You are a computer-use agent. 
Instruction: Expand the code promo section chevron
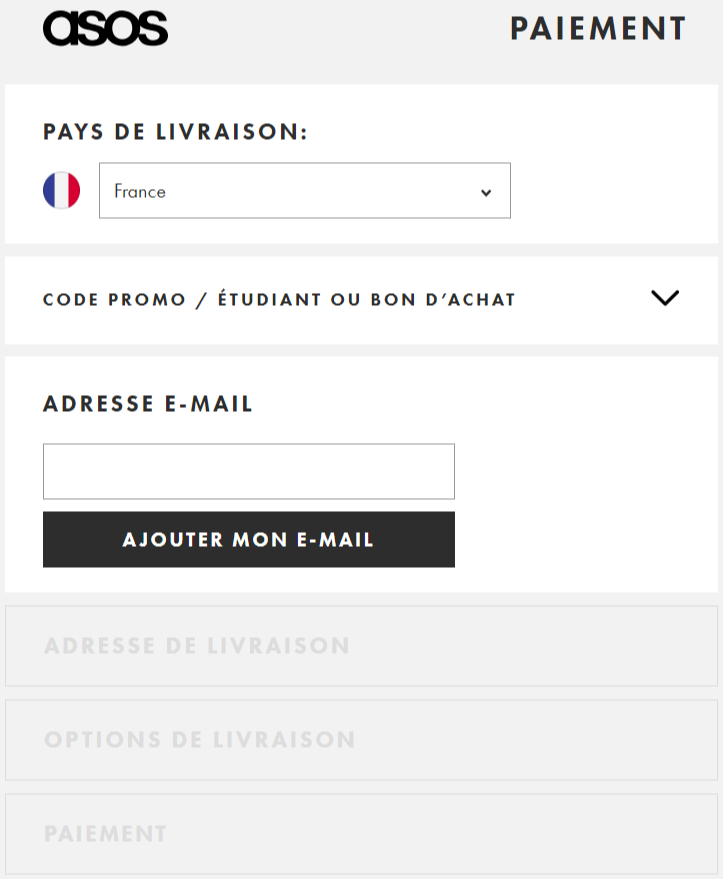664,298
